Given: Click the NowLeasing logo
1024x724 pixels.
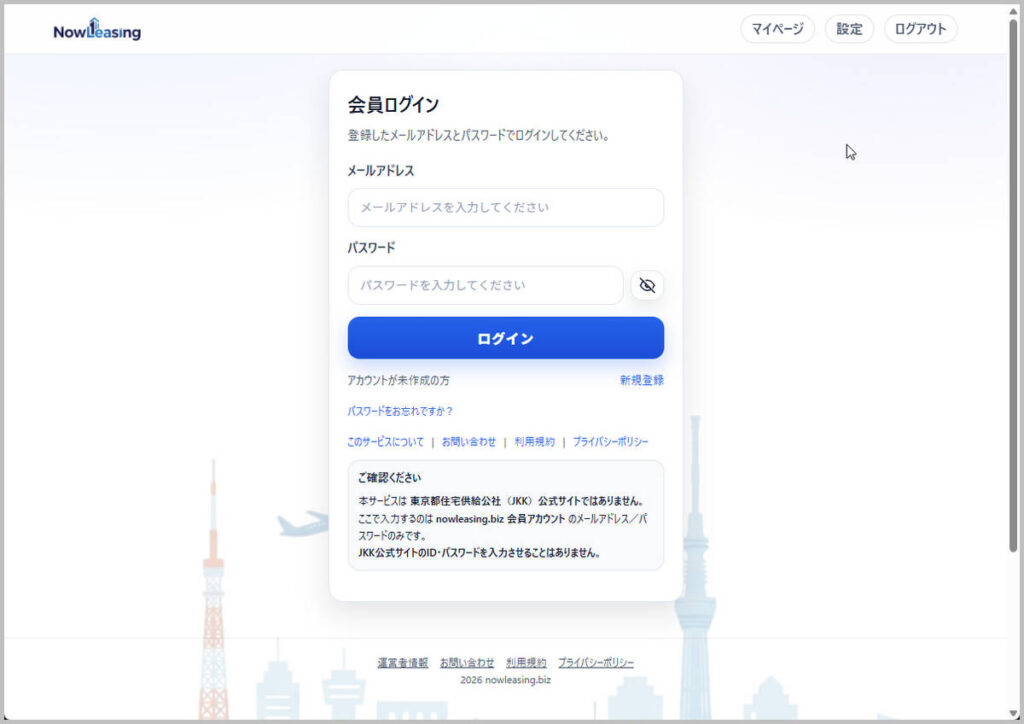Looking at the screenshot, I should (95, 31).
